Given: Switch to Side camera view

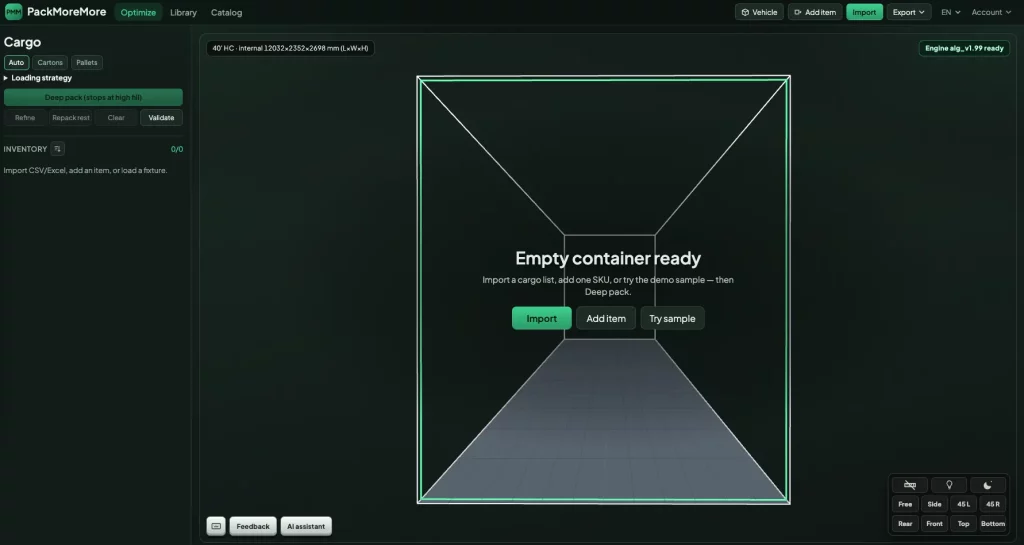Looking at the screenshot, I should pos(935,504).
